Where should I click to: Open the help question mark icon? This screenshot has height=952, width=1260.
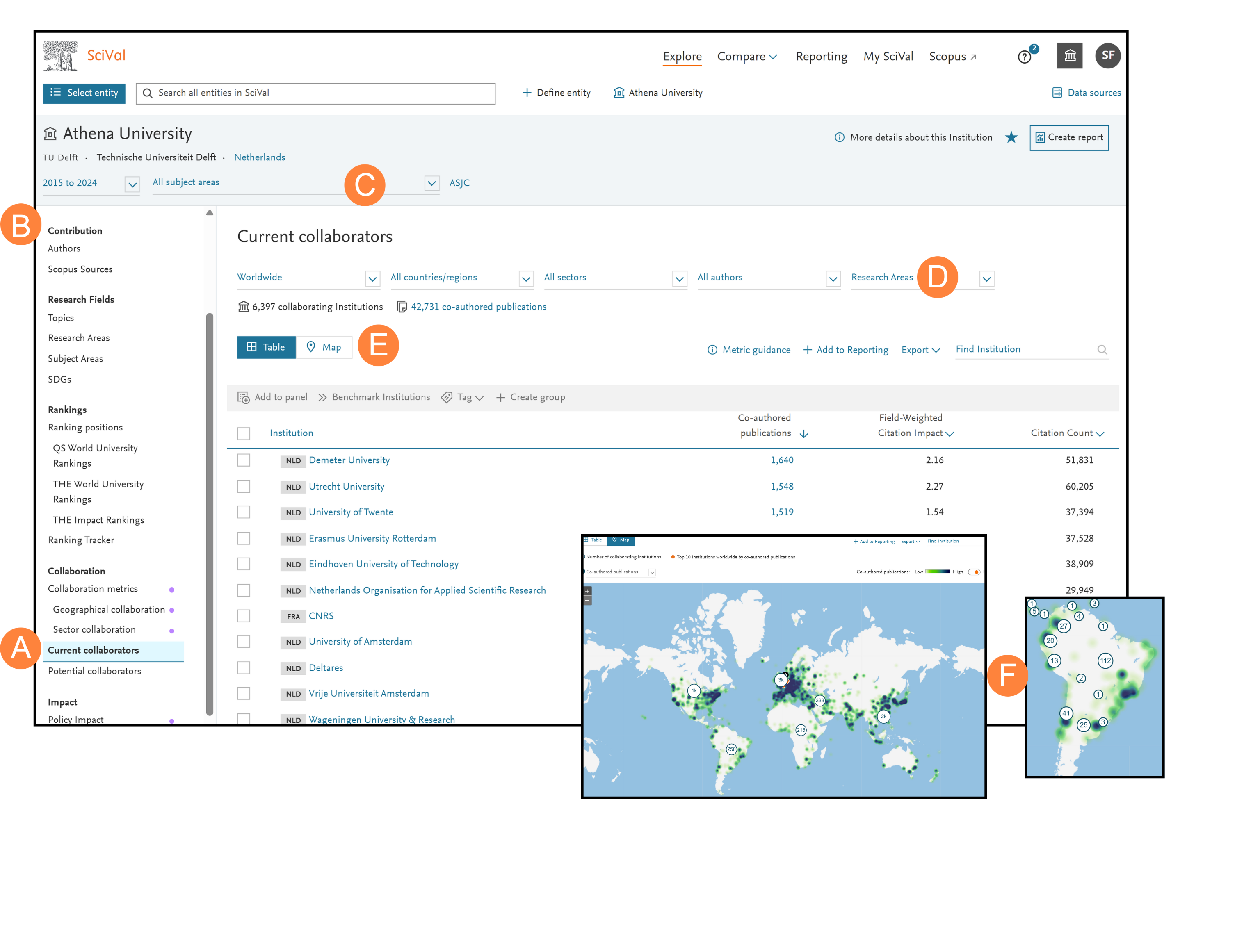coord(1024,57)
